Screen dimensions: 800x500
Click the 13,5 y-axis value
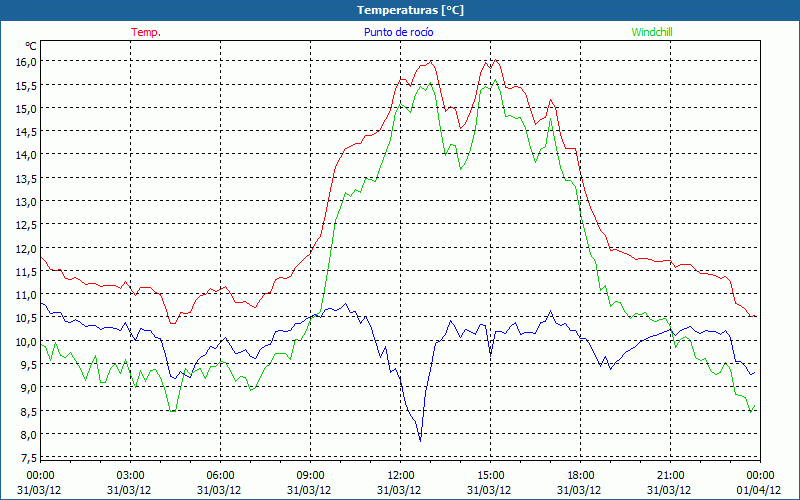click(x=27, y=178)
